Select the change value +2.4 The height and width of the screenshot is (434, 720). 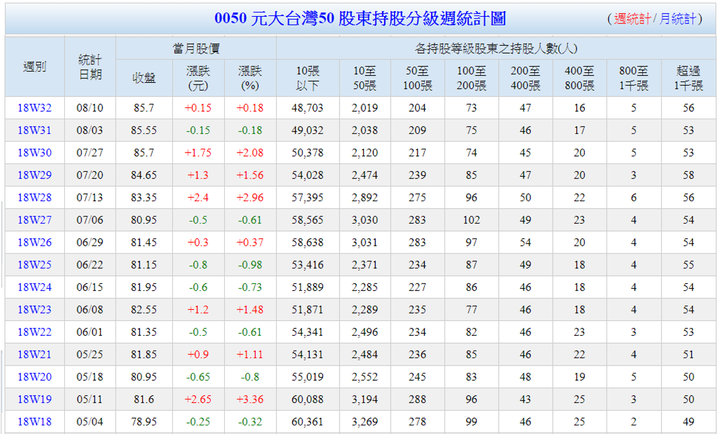(198, 197)
